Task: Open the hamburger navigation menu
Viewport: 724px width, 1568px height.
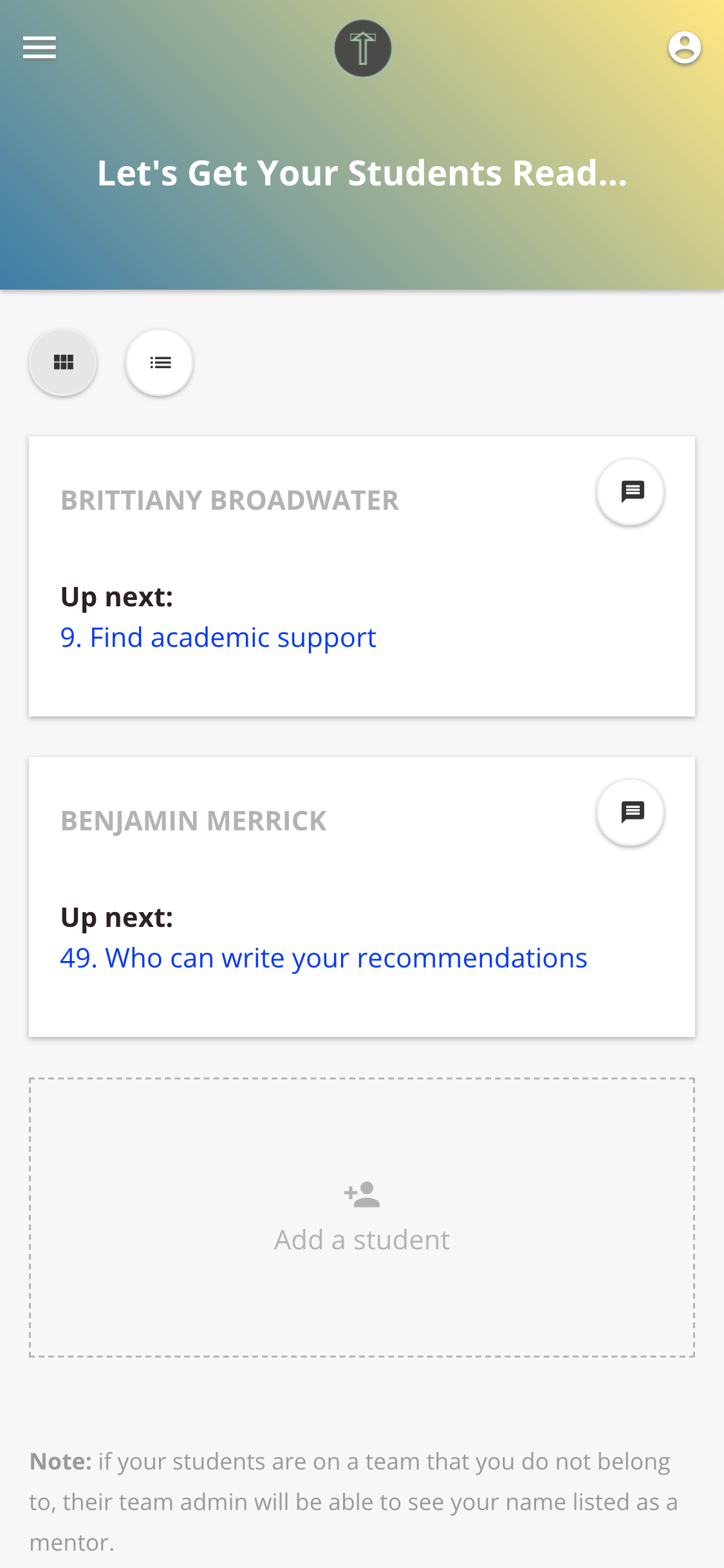Action: (x=39, y=48)
